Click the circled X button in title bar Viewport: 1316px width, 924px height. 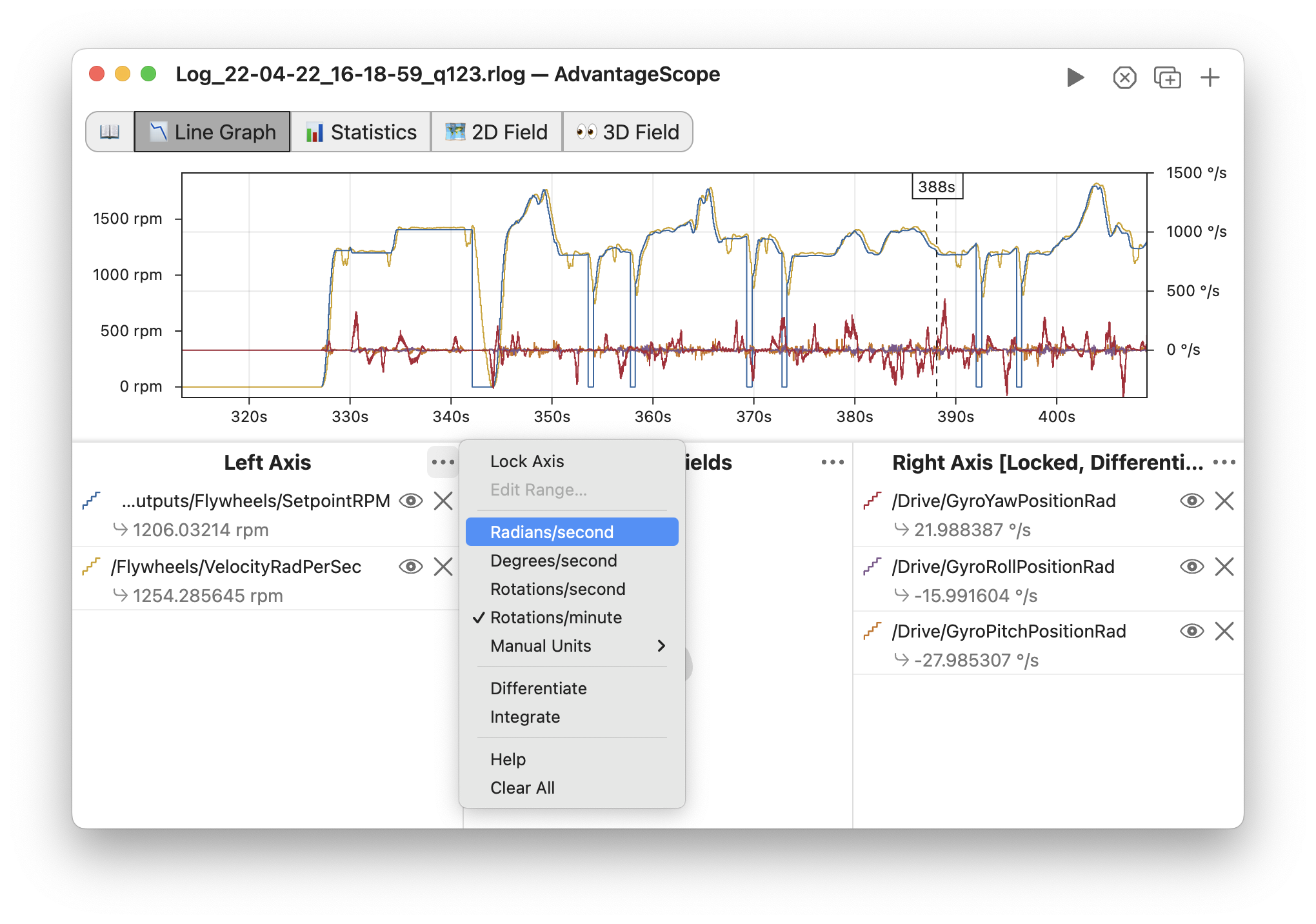tap(1124, 78)
